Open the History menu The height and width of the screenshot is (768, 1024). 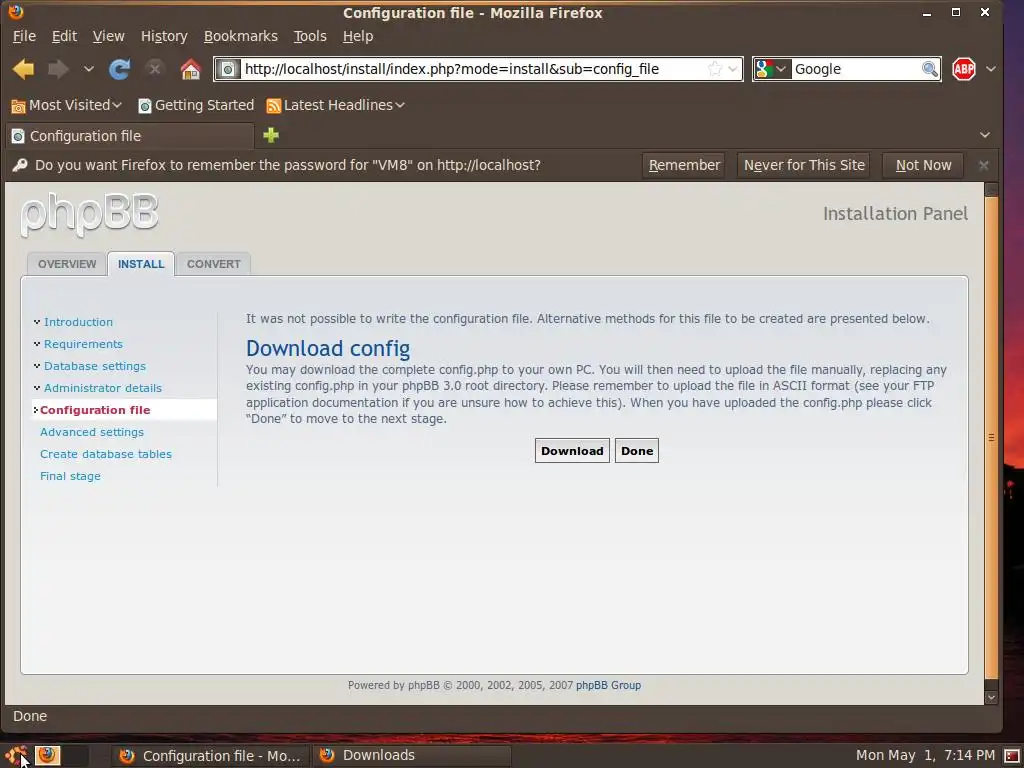[164, 36]
